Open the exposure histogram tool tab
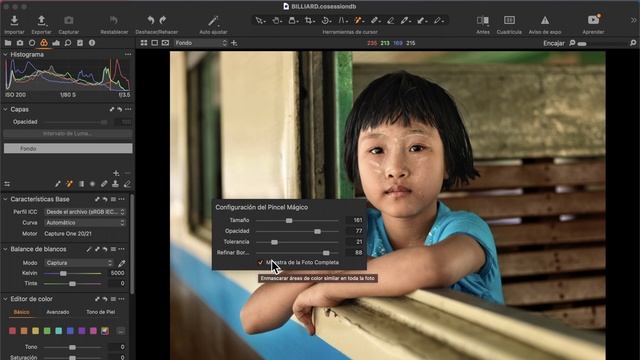This screenshot has width=640, height=360. coord(56,43)
